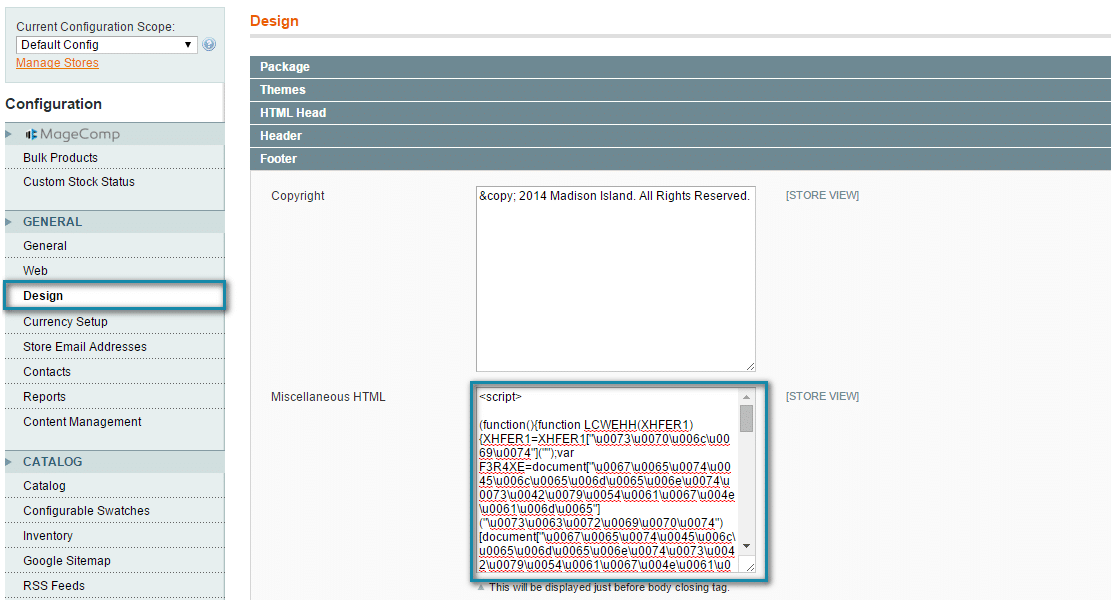
Task: Open Bulk Products configuration
Action: coord(60,158)
